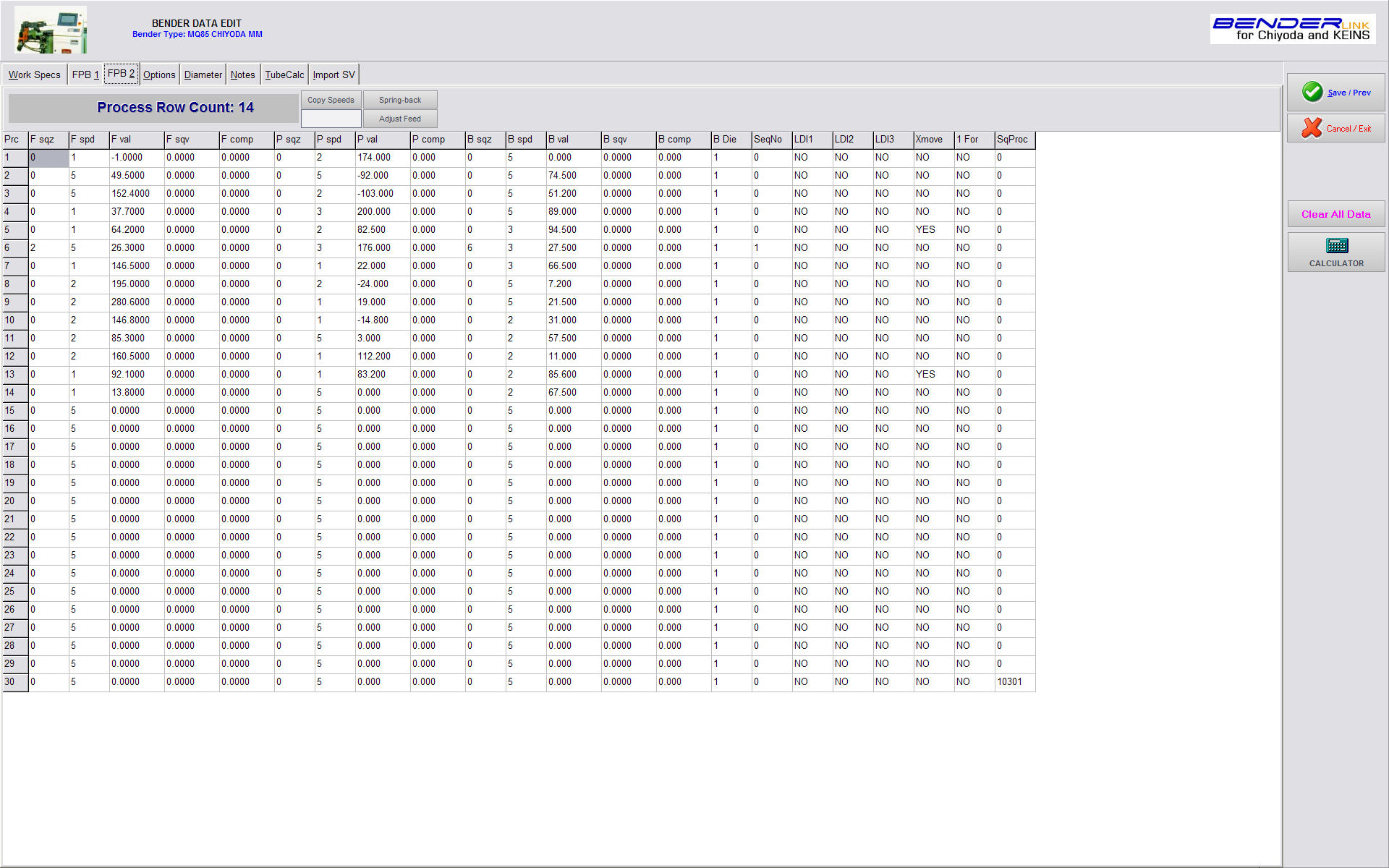Image resolution: width=1389 pixels, height=868 pixels.
Task: Go to the TubeCalc tab
Action: (x=284, y=75)
